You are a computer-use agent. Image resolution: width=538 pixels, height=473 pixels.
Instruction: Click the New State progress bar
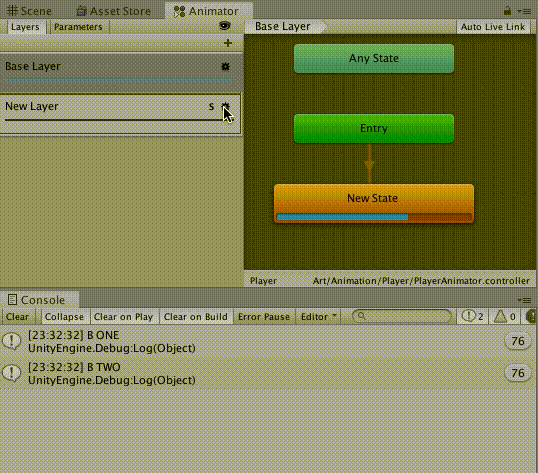[x=374, y=217]
